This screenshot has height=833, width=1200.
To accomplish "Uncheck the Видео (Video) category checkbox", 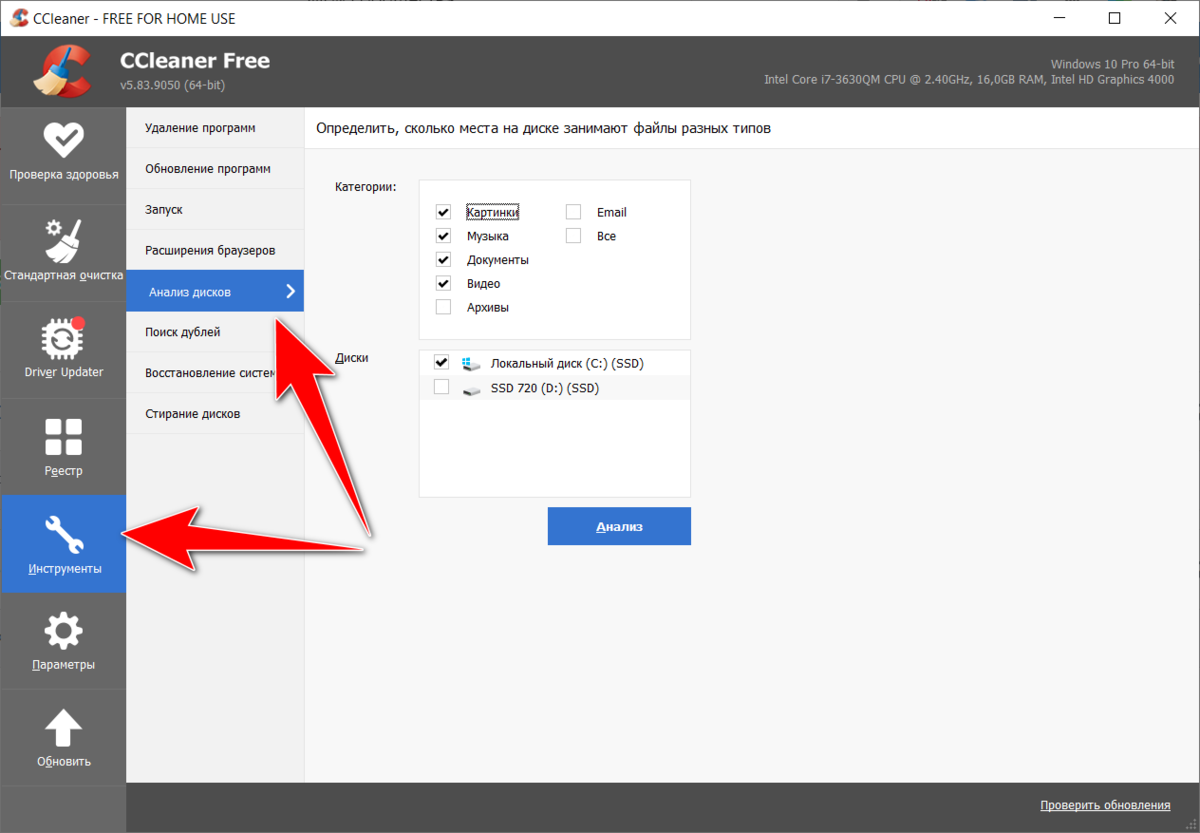I will pos(443,284).
